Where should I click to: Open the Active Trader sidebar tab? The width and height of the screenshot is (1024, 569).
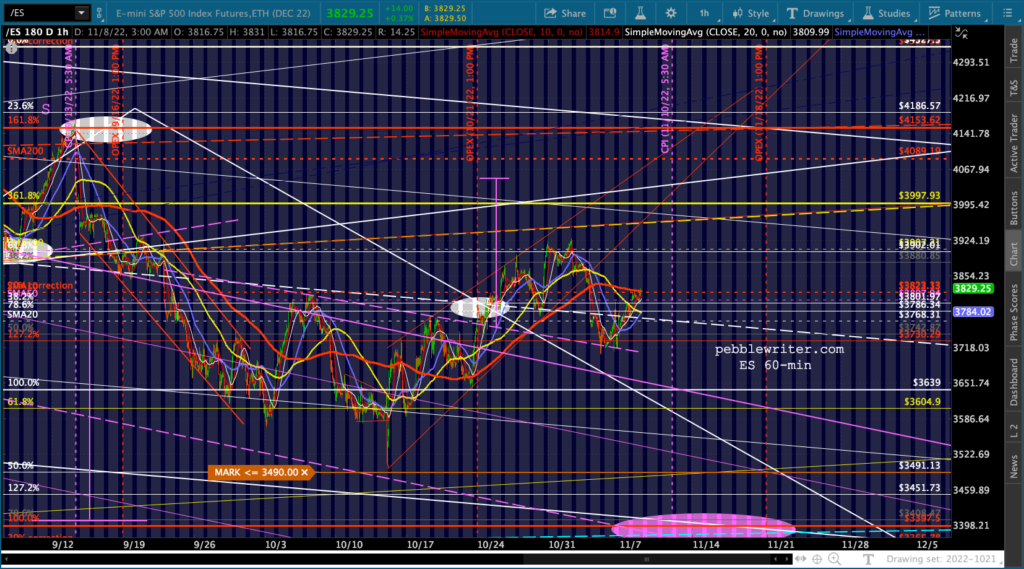tap(1014, 142)
